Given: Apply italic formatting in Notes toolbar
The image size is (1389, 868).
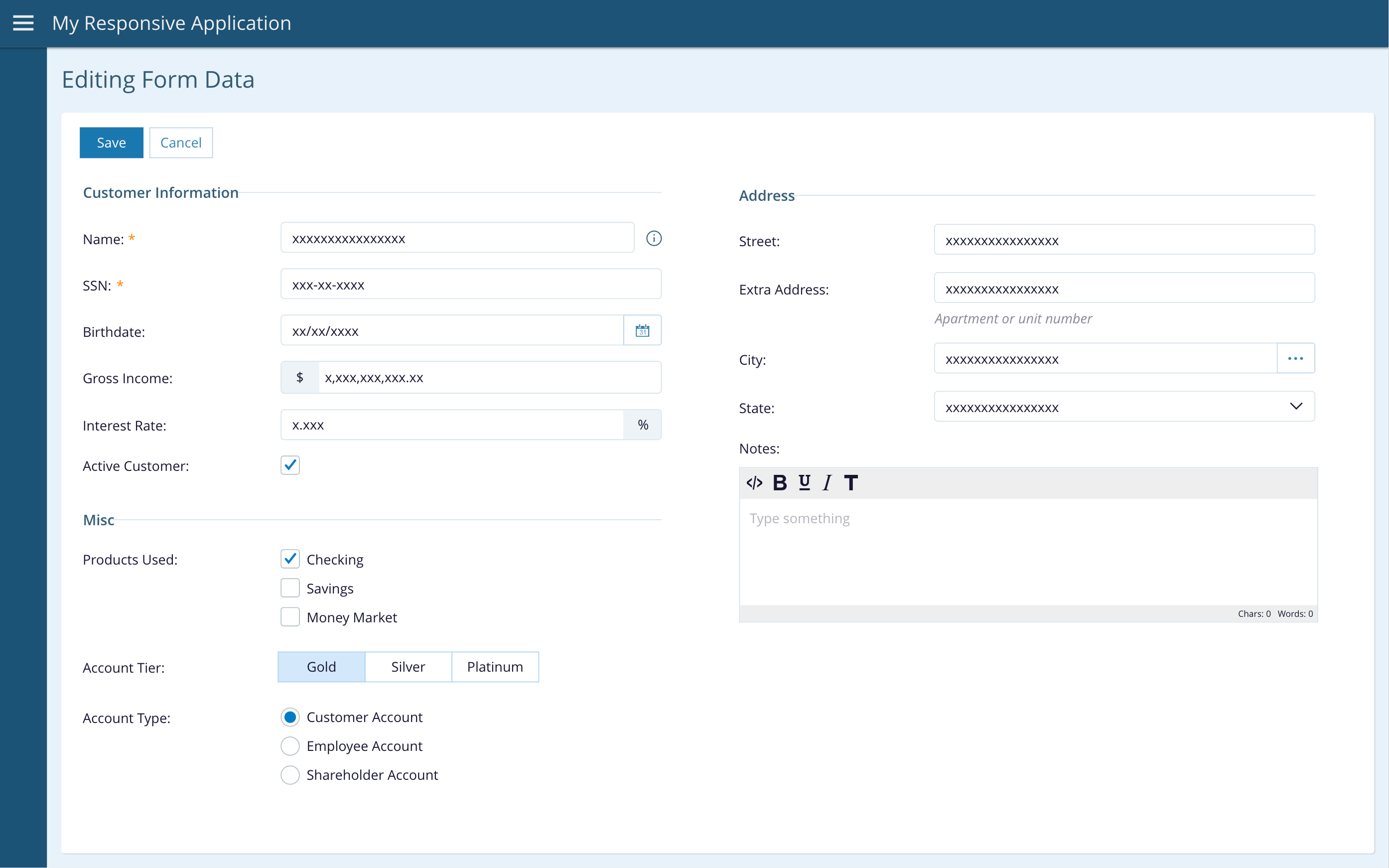Looking at the screenshot, I should (827, 483).
